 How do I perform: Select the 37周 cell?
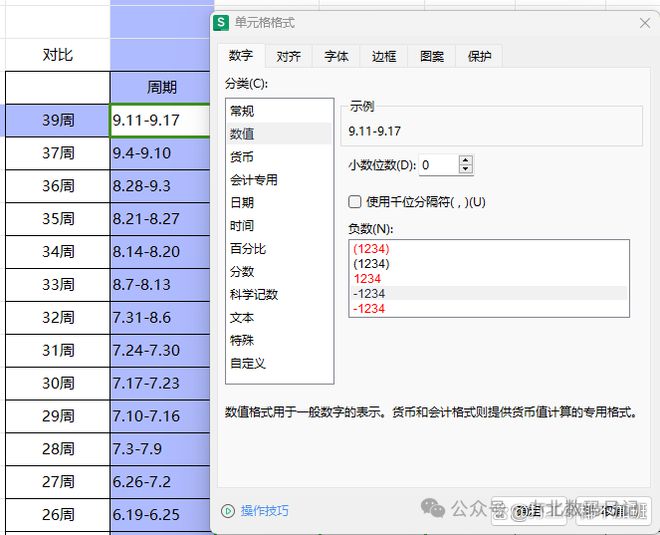click(58, 153)
